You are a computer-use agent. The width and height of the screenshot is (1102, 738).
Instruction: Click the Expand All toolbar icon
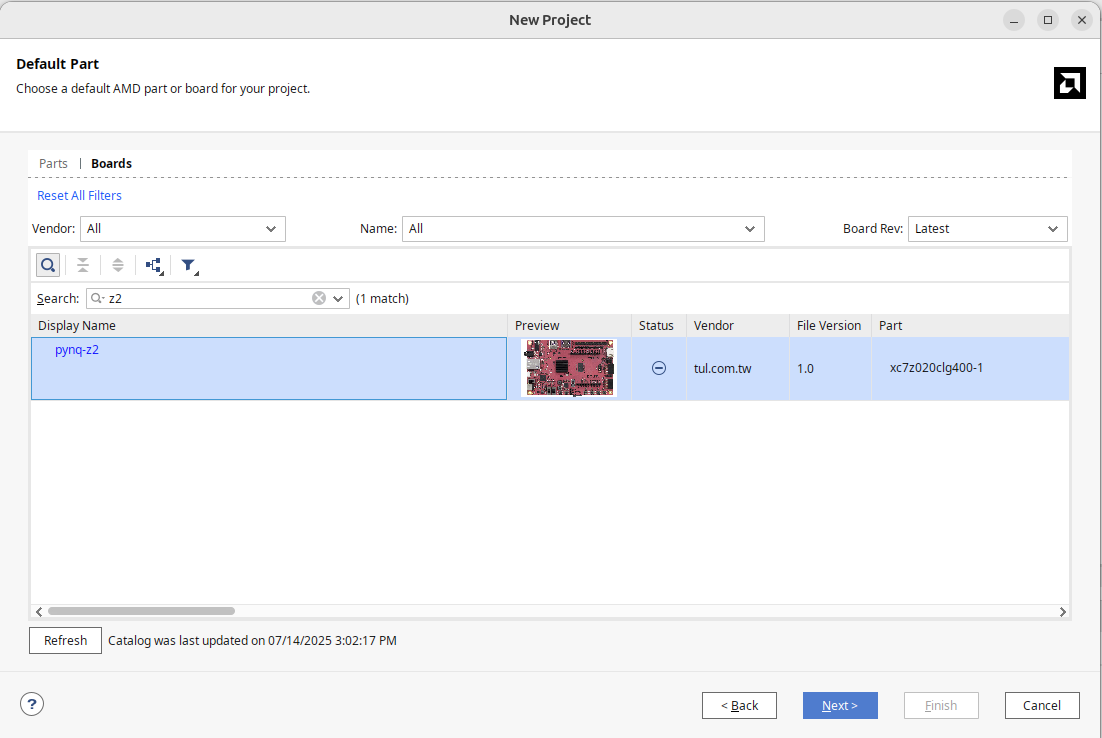118,265
